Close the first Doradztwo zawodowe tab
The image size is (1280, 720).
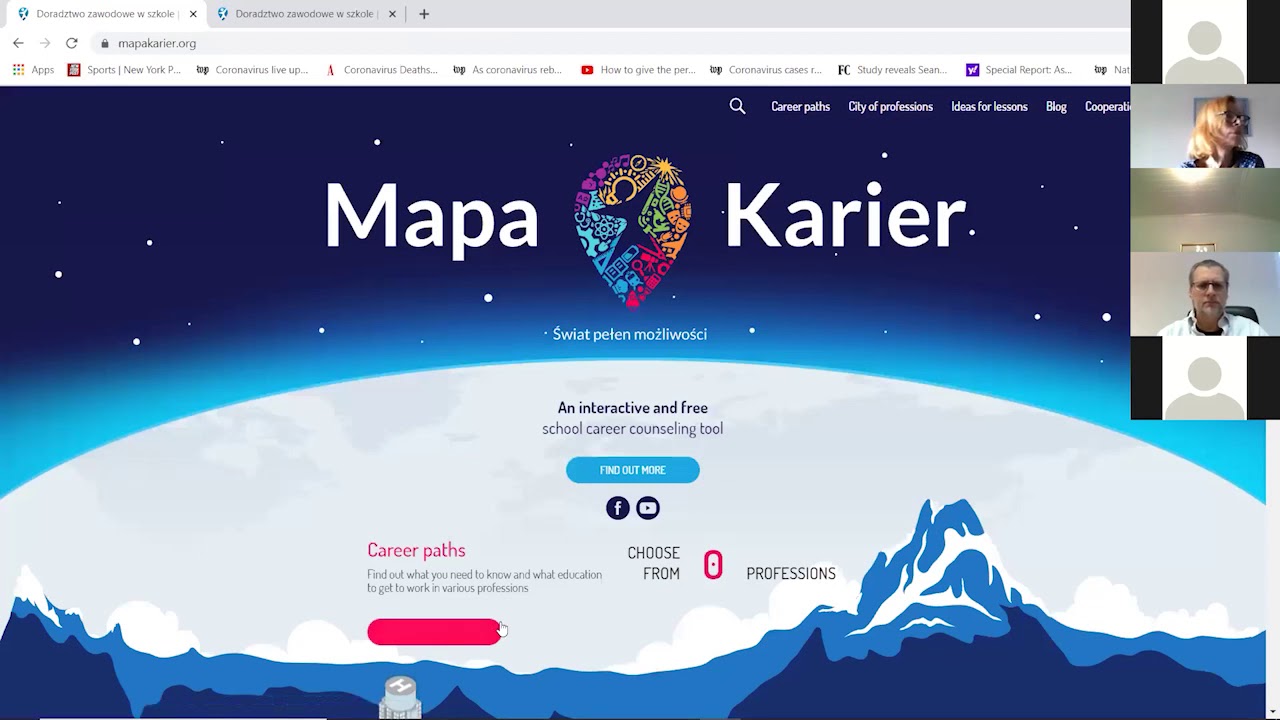(193, 14)
